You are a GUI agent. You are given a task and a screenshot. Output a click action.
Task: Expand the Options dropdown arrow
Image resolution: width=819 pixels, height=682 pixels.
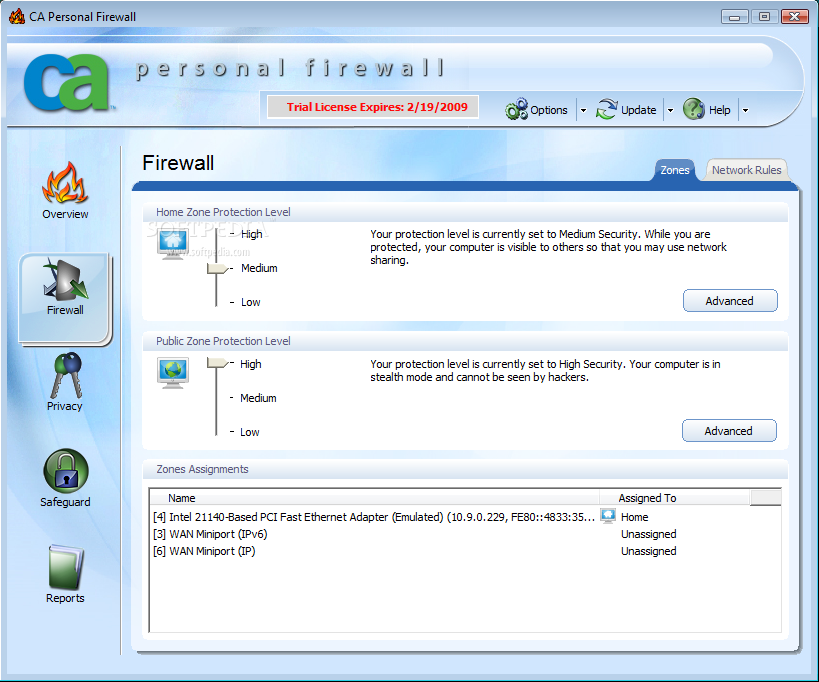(x=583, y=110)
